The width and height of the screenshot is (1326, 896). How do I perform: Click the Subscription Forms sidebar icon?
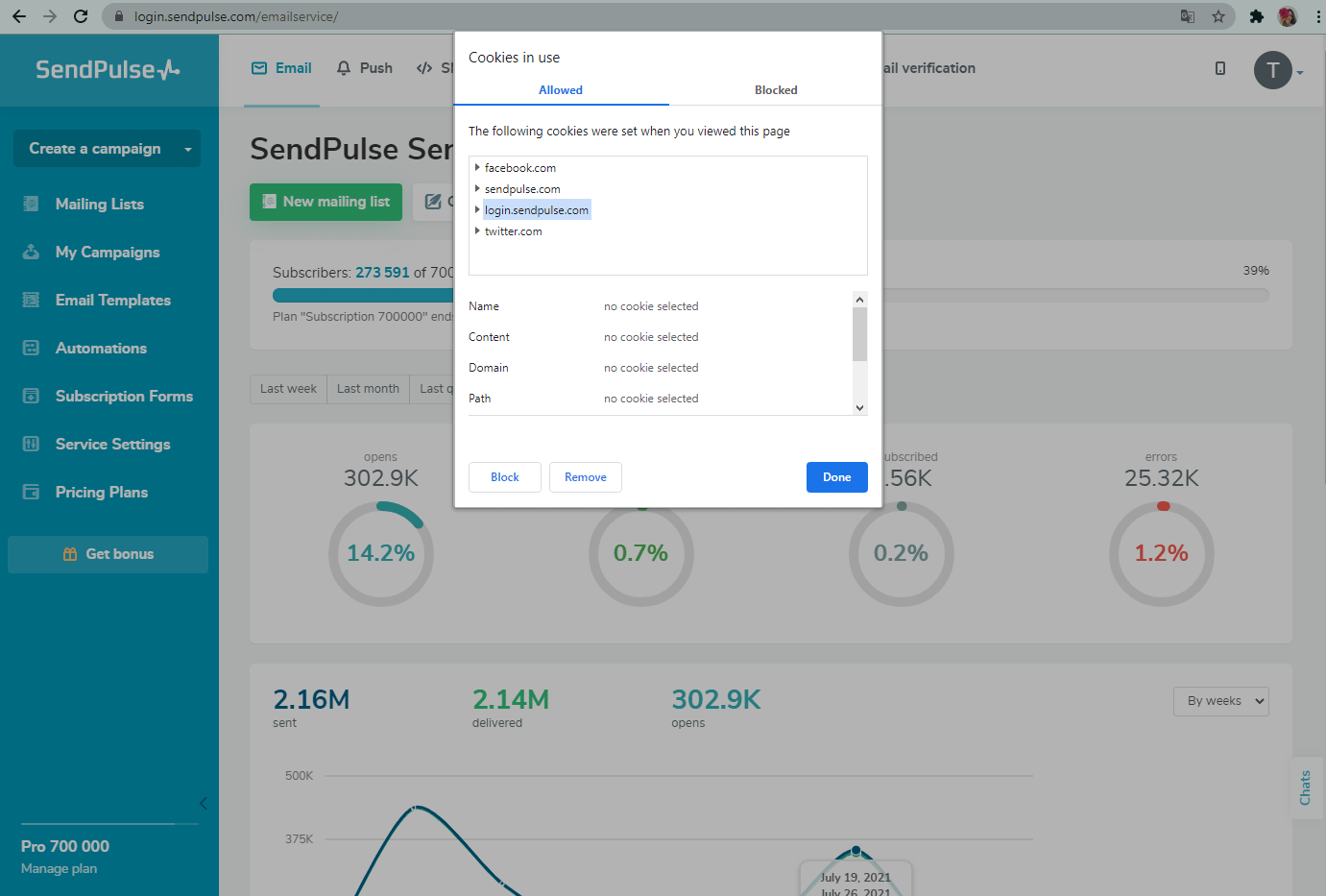click(x=31, y=396)
